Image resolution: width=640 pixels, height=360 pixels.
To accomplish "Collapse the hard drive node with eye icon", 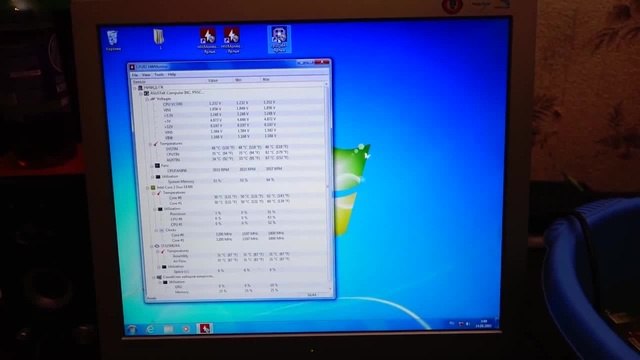I will click(x=151, y=246).
